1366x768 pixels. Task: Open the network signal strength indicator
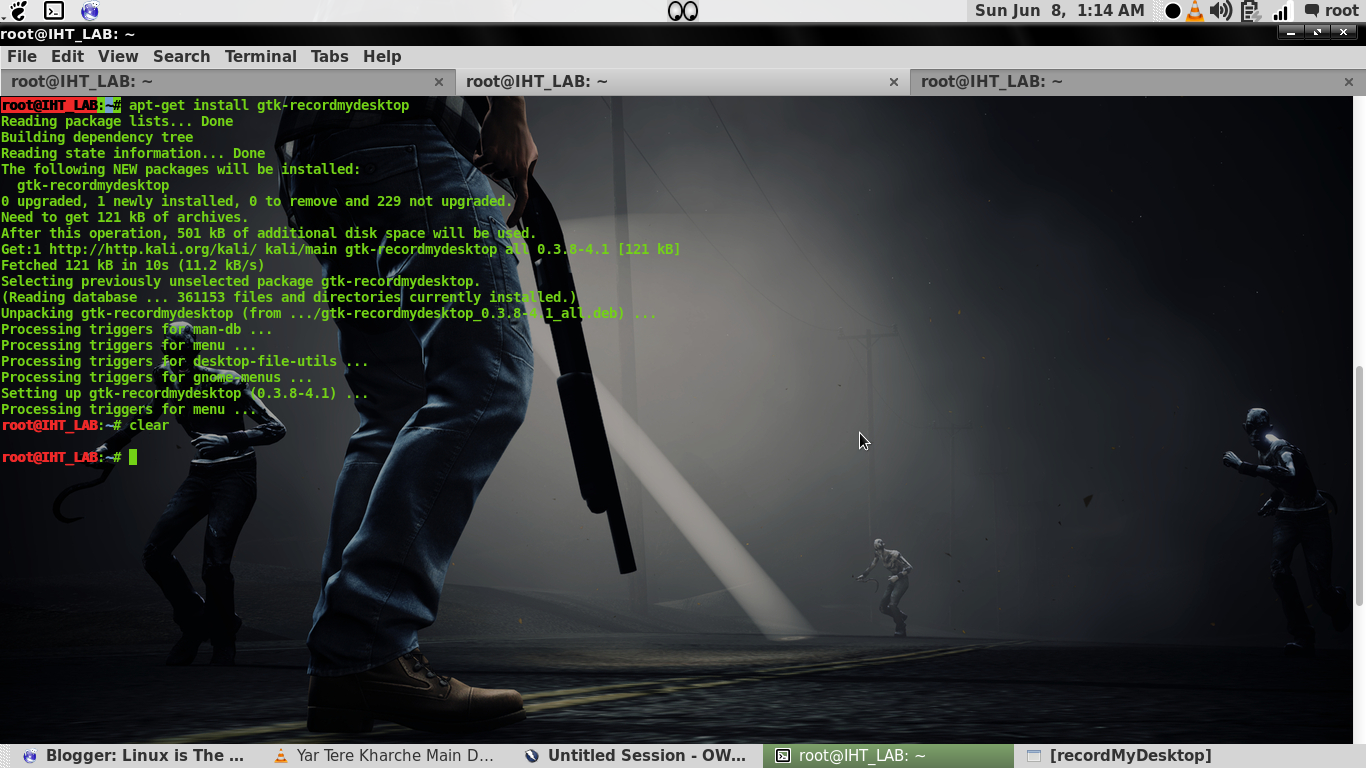coord(1281,11)
